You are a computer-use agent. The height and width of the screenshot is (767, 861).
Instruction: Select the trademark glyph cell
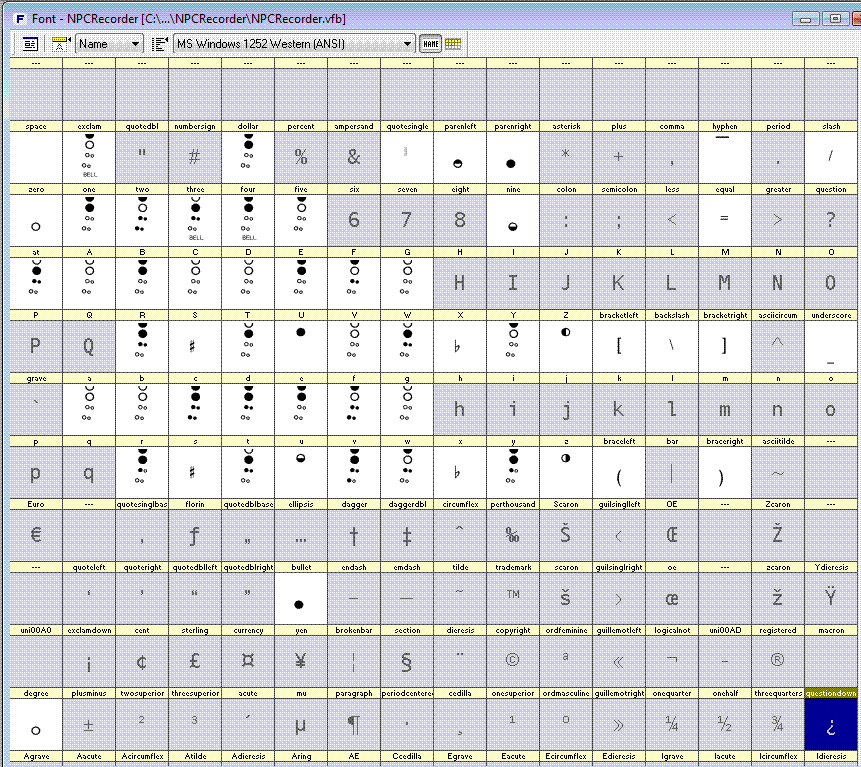[512, 598]
